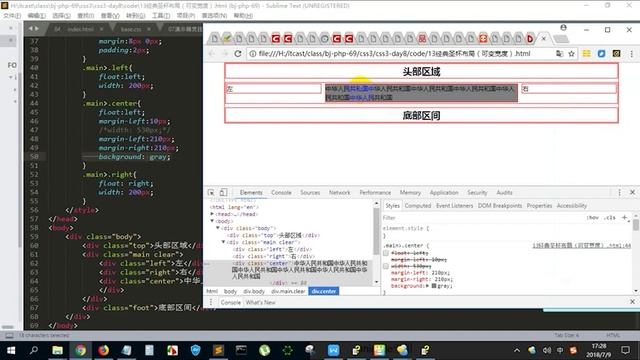640x360 pixels.
Task: Select html in DevTools breadcrumb
Action: click(x=212, y=291)
